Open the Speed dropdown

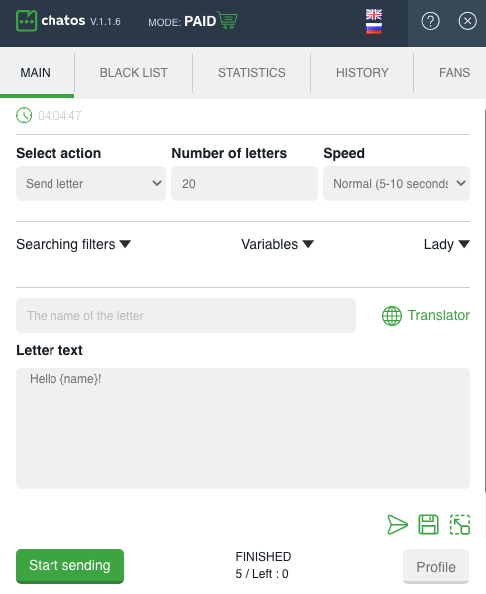[x=396, y=183]
